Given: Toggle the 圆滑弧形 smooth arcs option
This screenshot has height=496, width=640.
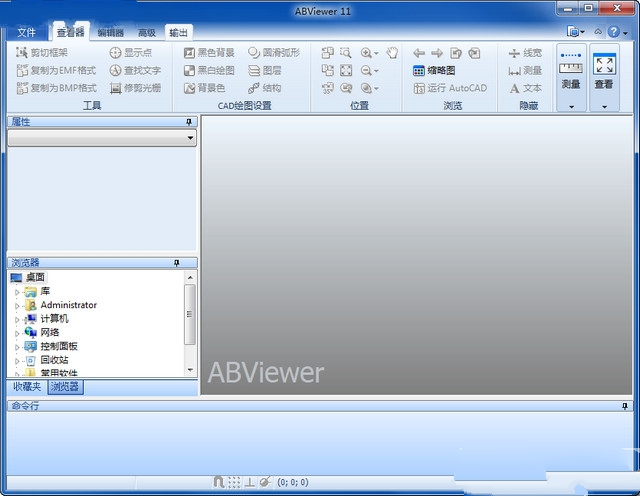Looking at the screenshot, I should click(274, 53).
